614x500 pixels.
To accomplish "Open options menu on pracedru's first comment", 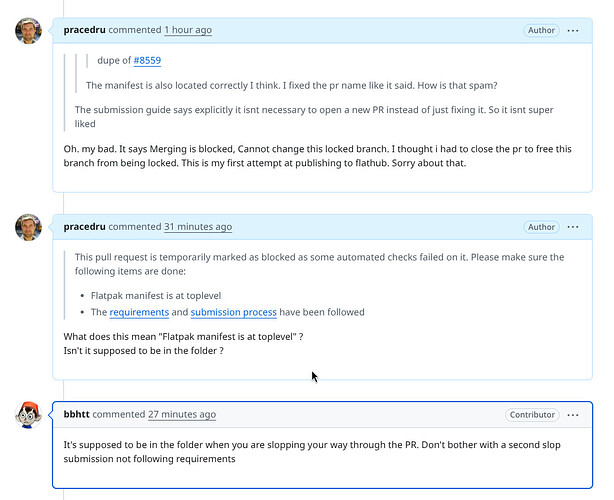I will pos(572,31).
